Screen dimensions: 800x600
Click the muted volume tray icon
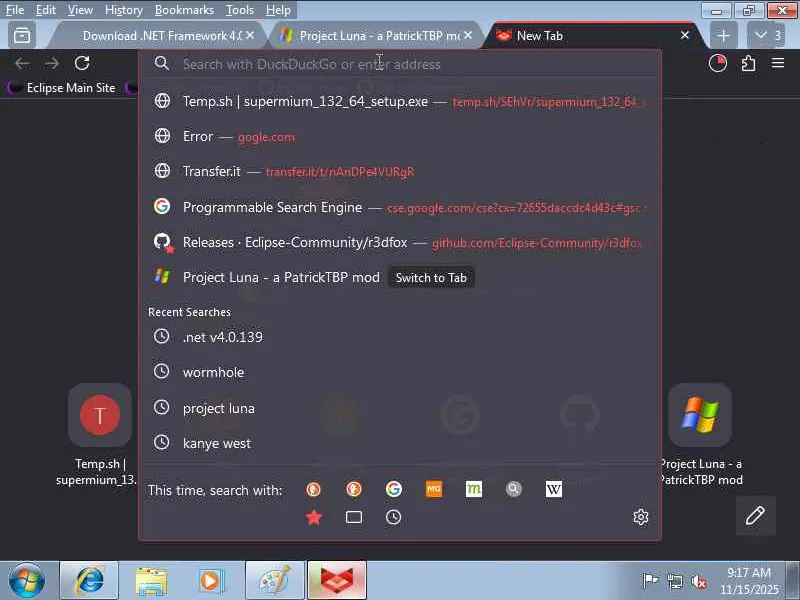coord(698,581)
